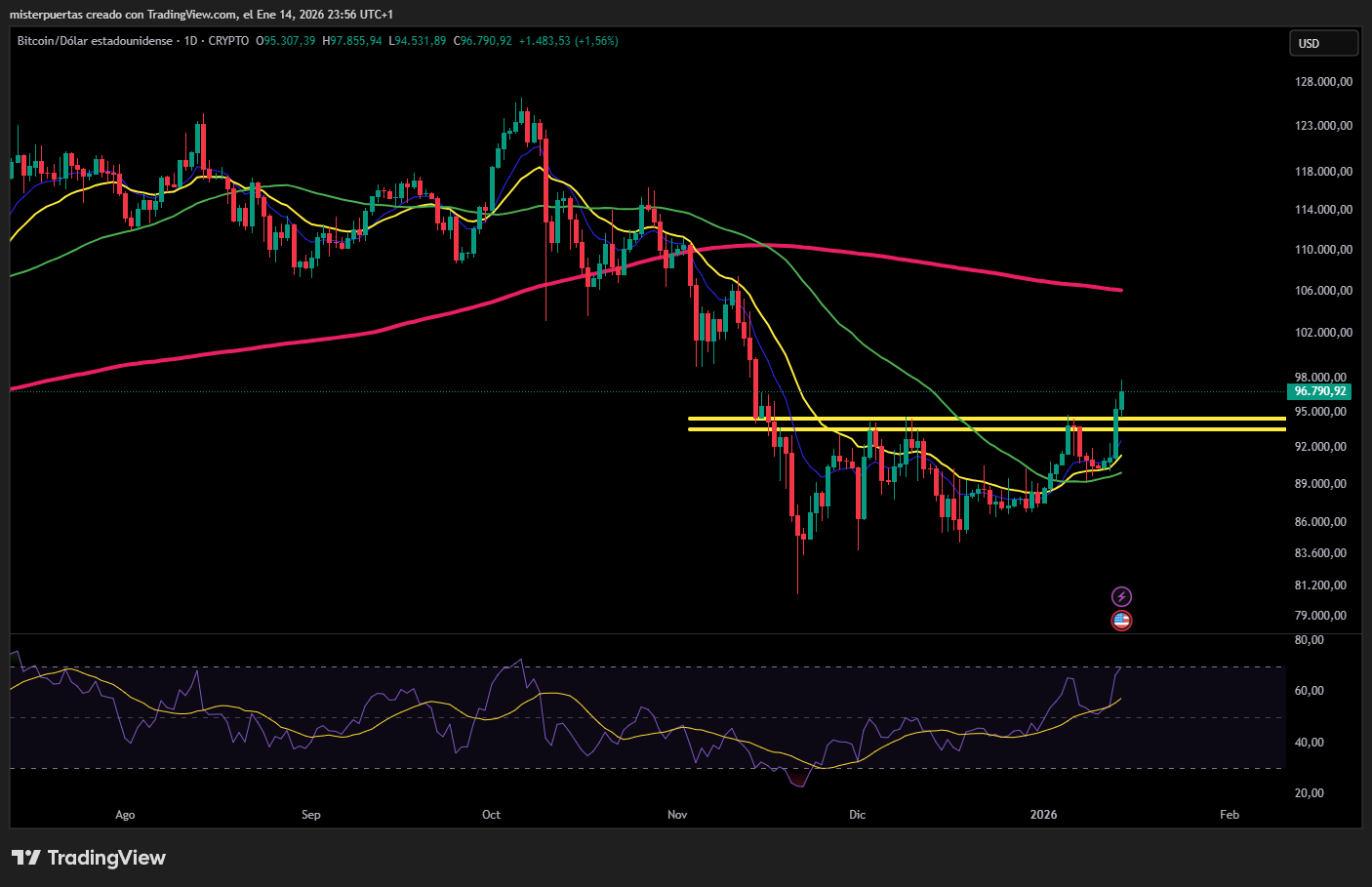This screenshot has height=887, width=1372.
Task: Click the Sep label on time axis
Action: point(310,815)
